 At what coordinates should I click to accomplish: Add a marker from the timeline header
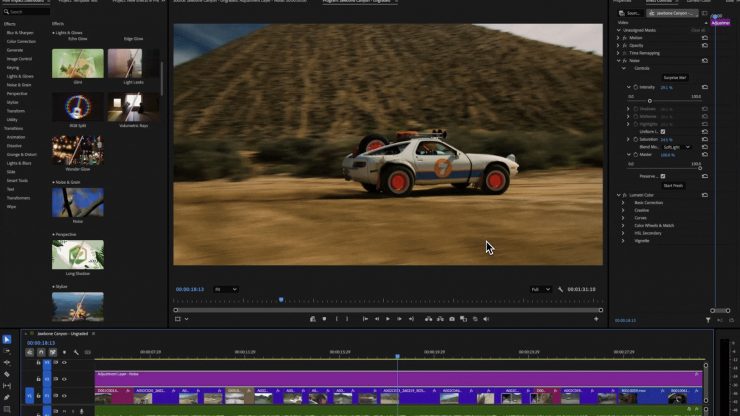[x=65, y=352]
